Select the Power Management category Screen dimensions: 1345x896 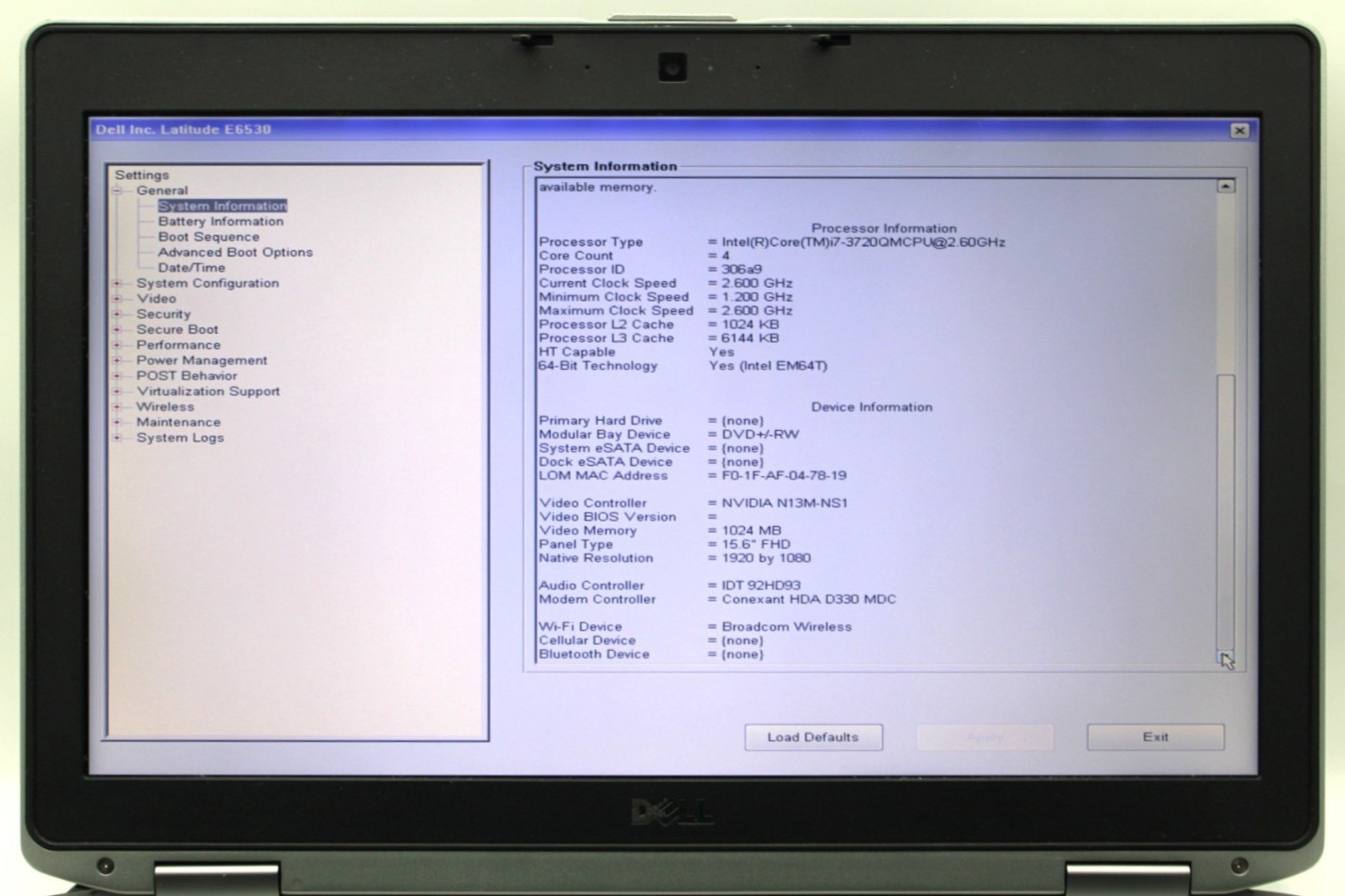202,360
